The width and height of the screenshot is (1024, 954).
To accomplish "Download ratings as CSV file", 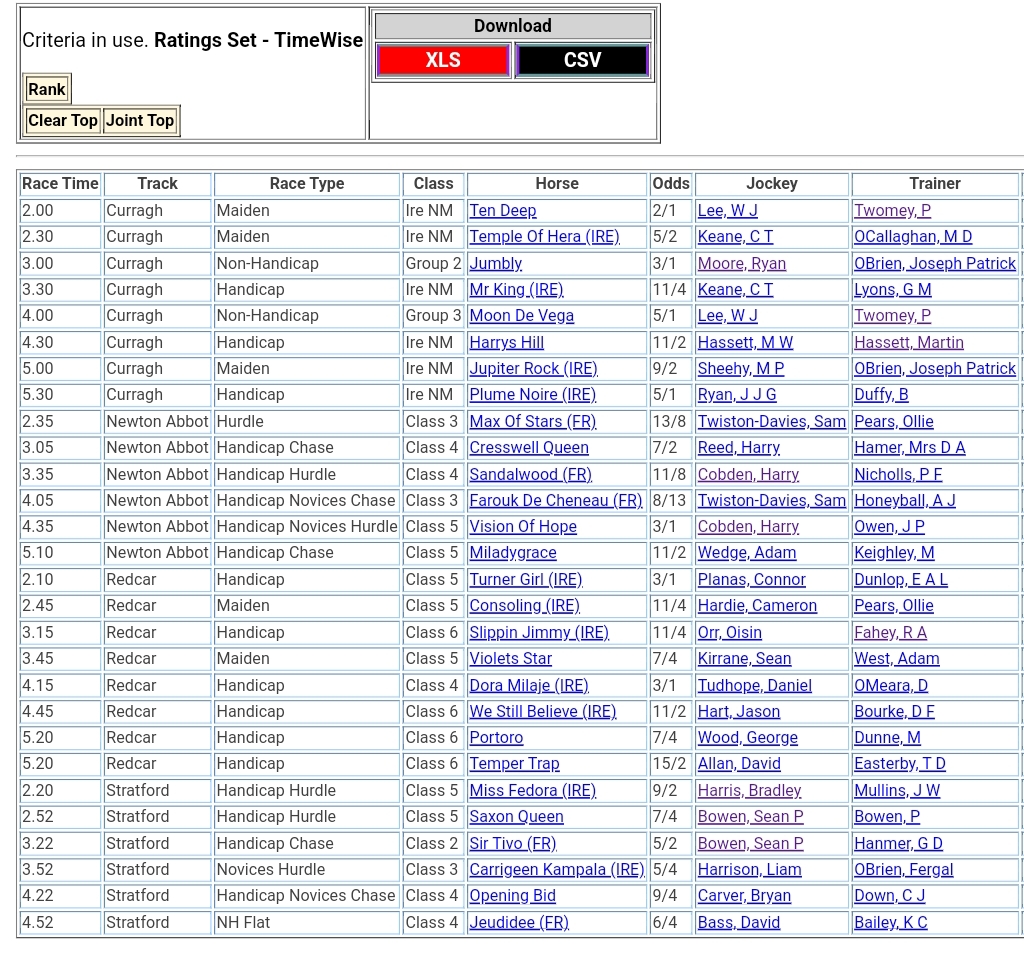I will (x=582, y=60).
